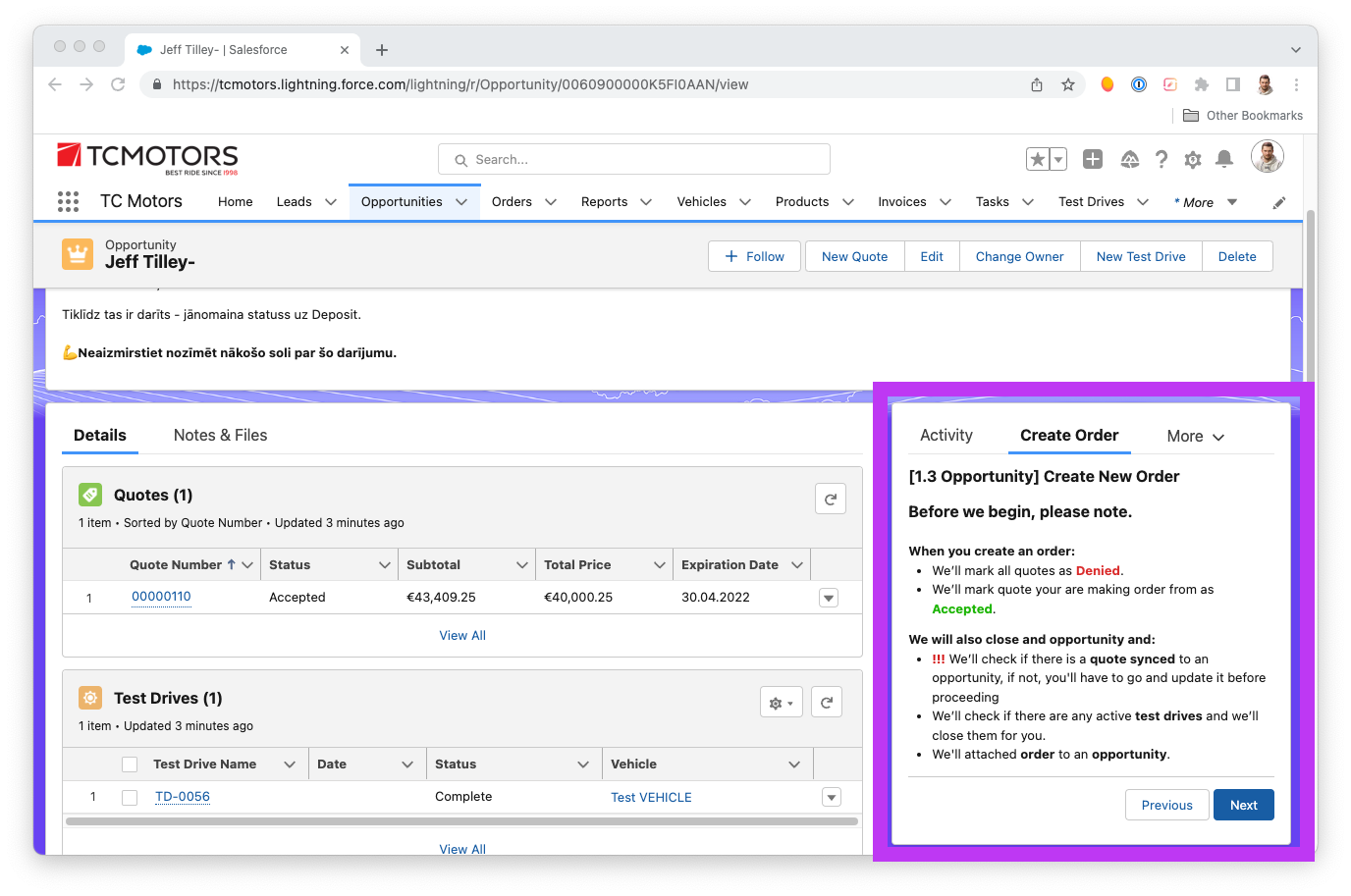1351x896 pixels.
Task: Expand the Test Drives navigation dropdown
Action: tap(1143, 202)
